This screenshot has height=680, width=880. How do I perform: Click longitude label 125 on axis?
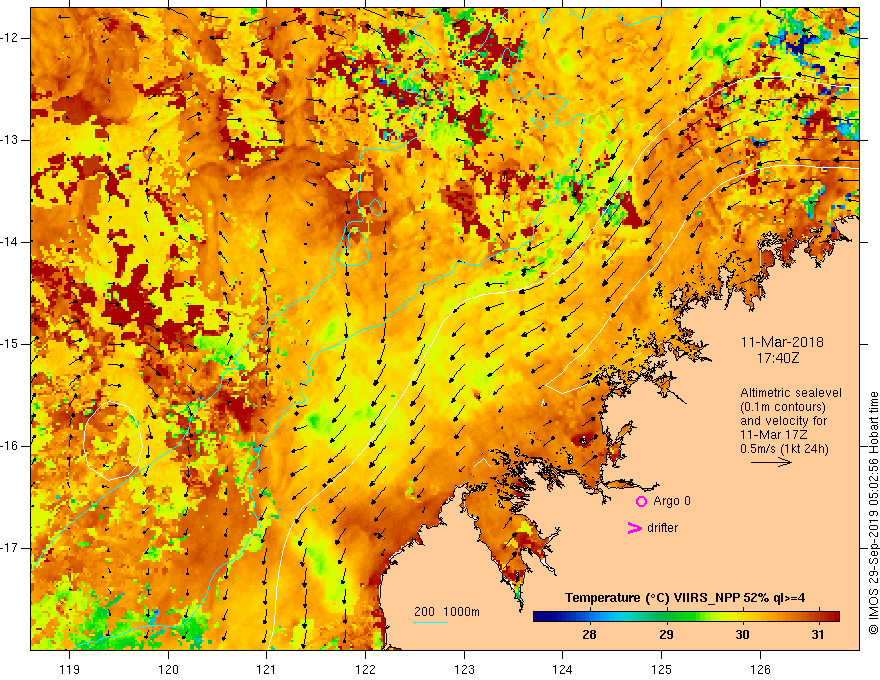(662, 669)
